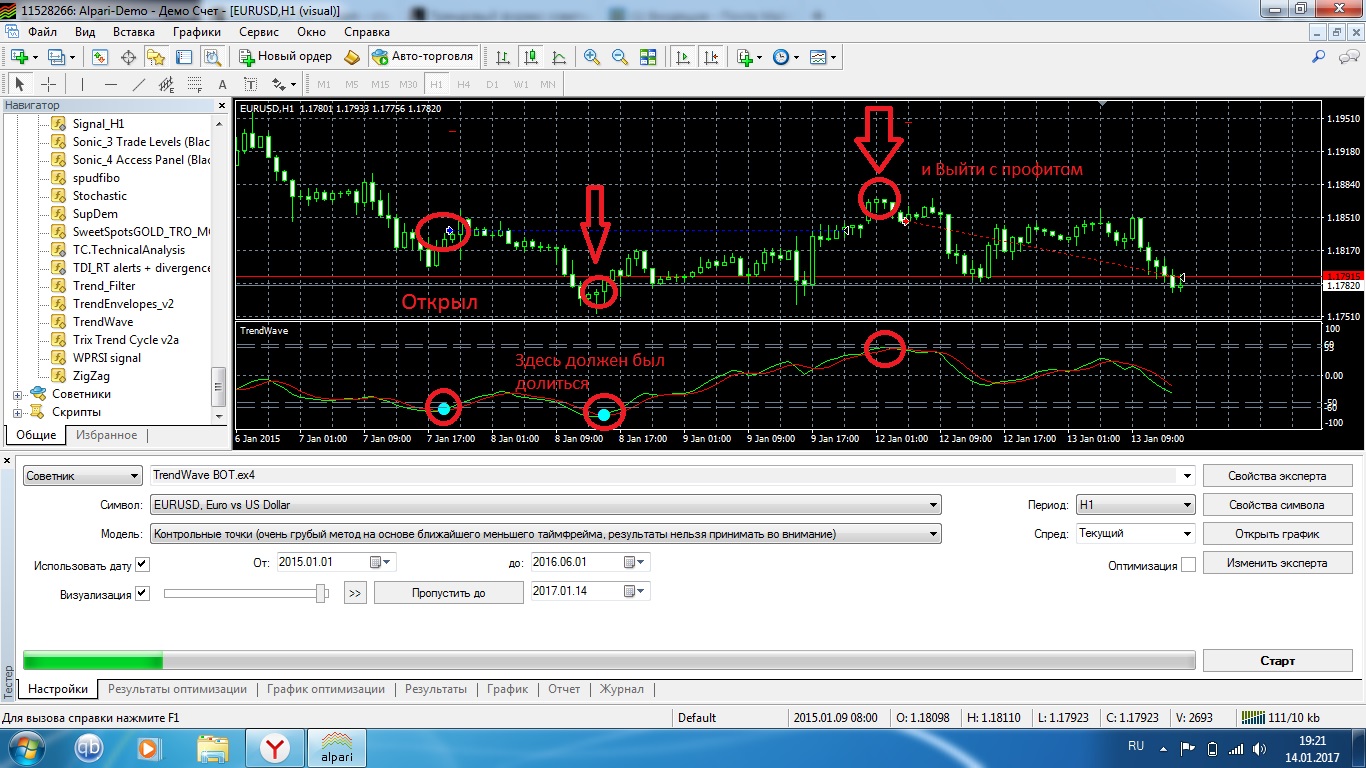Switch timeframe to M15

click(380, 85)
